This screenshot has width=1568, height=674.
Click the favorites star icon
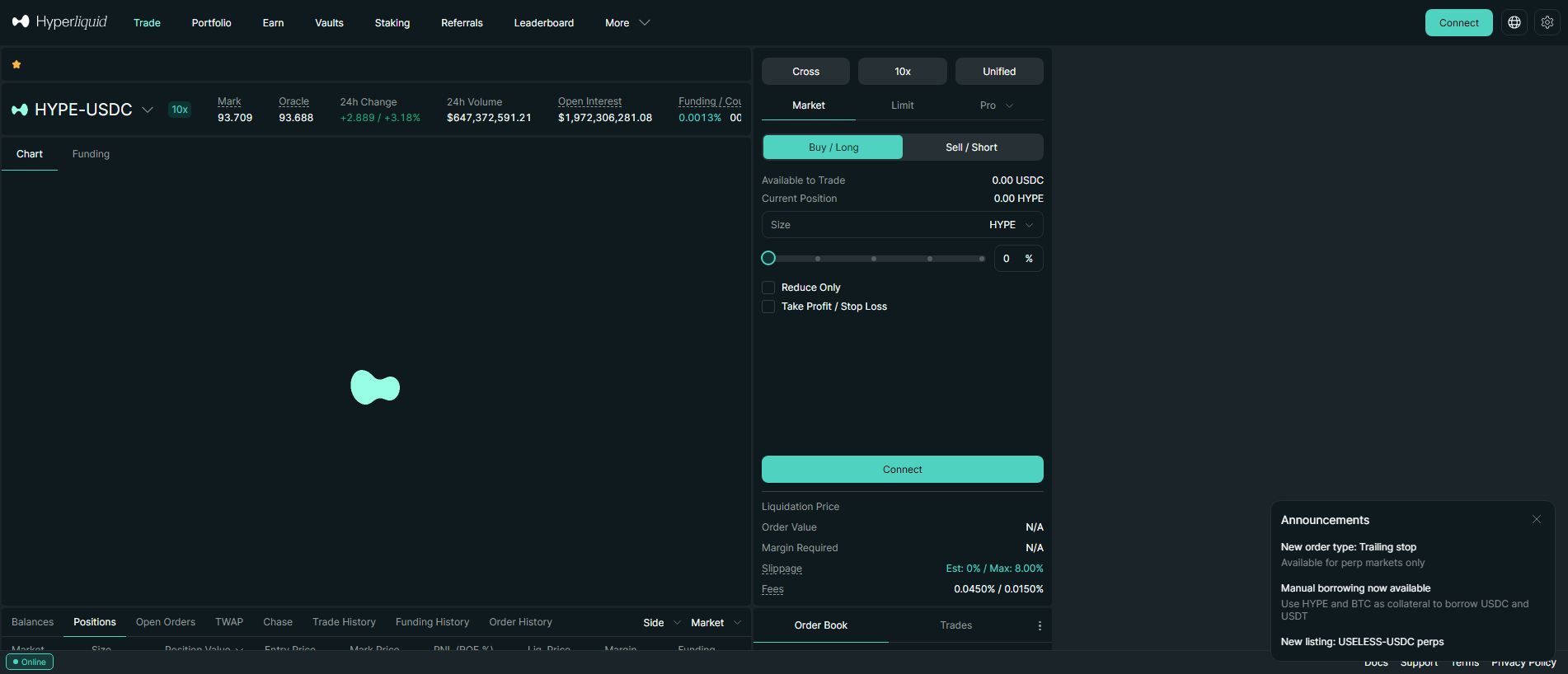16,64
